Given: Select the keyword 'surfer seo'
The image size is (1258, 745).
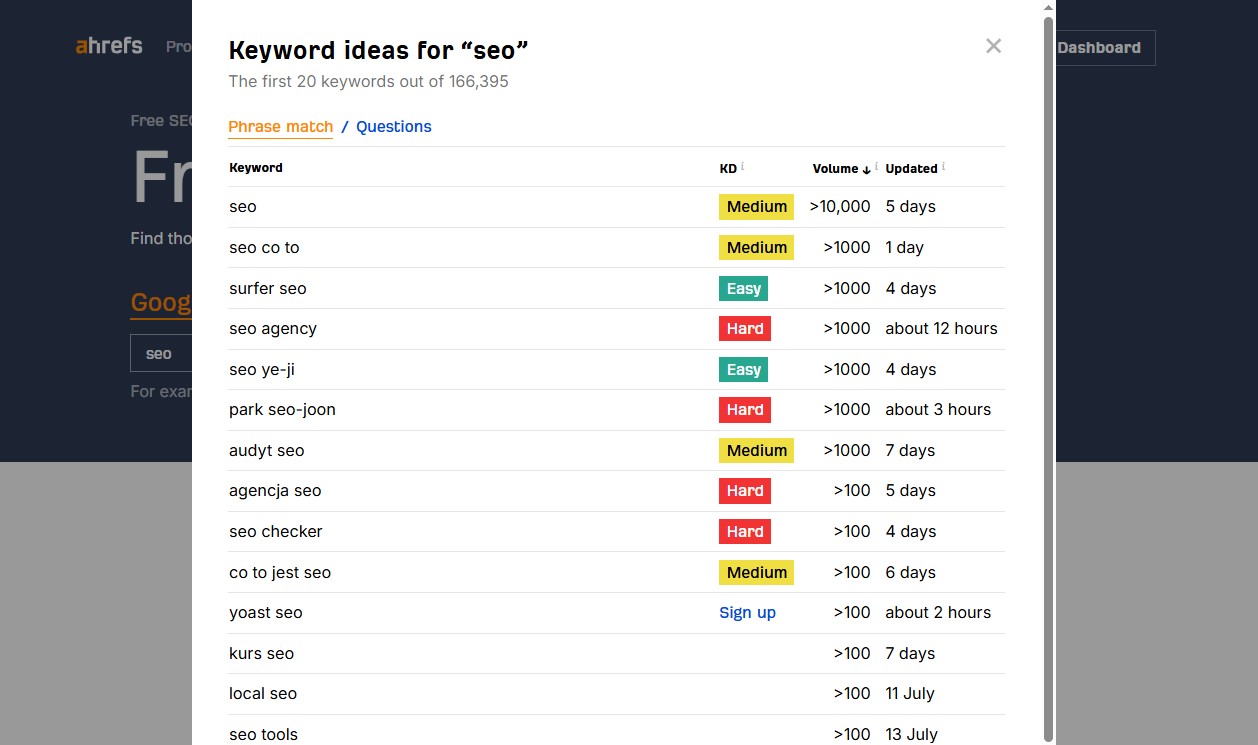Looking at the screenshot, I should [x=268, y=289].
